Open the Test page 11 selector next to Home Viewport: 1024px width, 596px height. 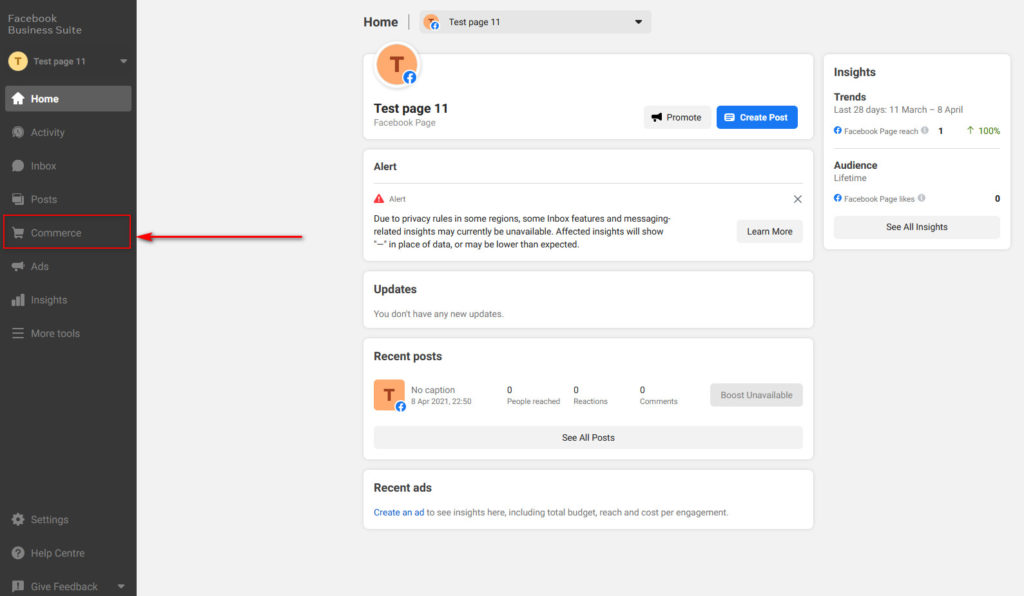point(535,22)
